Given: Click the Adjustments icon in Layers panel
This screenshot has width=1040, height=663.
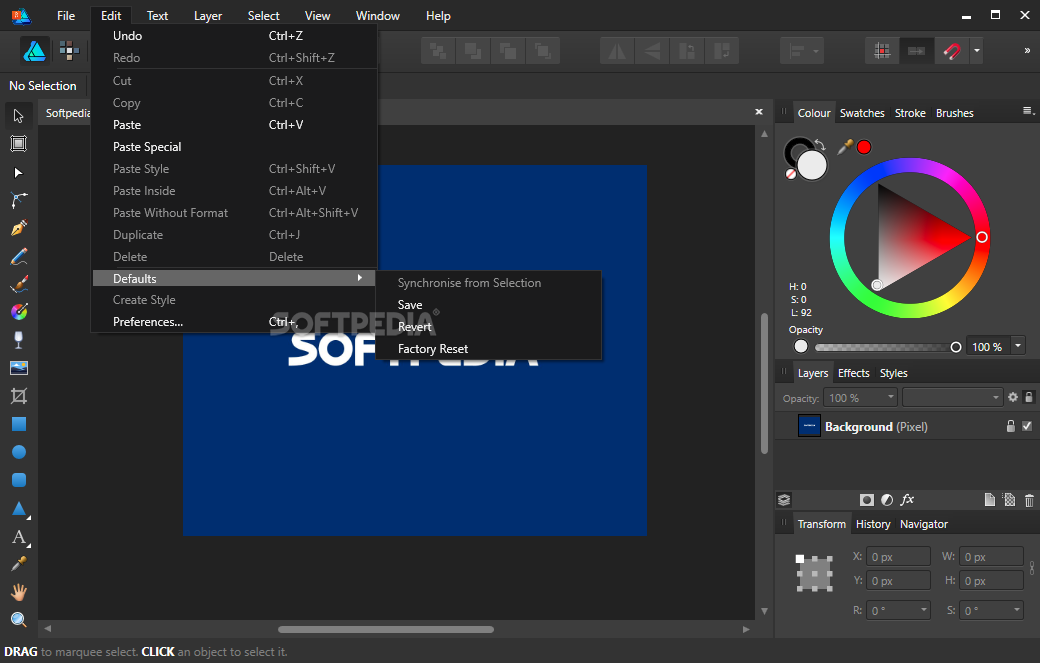Looking at the screenshot, I should tap(887, 500).
